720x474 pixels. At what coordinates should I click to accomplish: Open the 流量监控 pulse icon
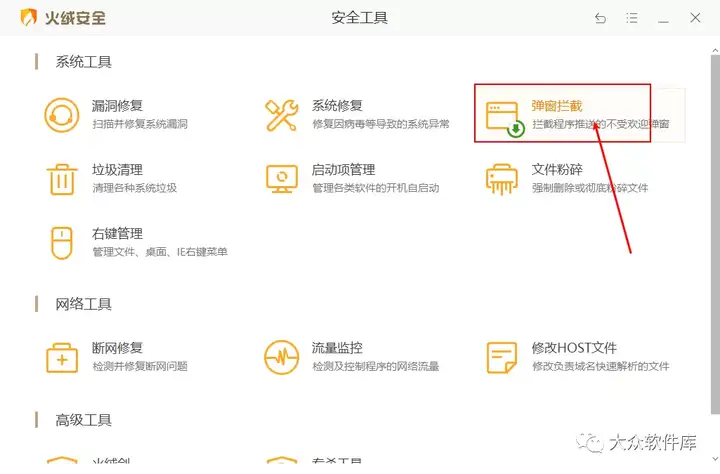coord(281,357)
